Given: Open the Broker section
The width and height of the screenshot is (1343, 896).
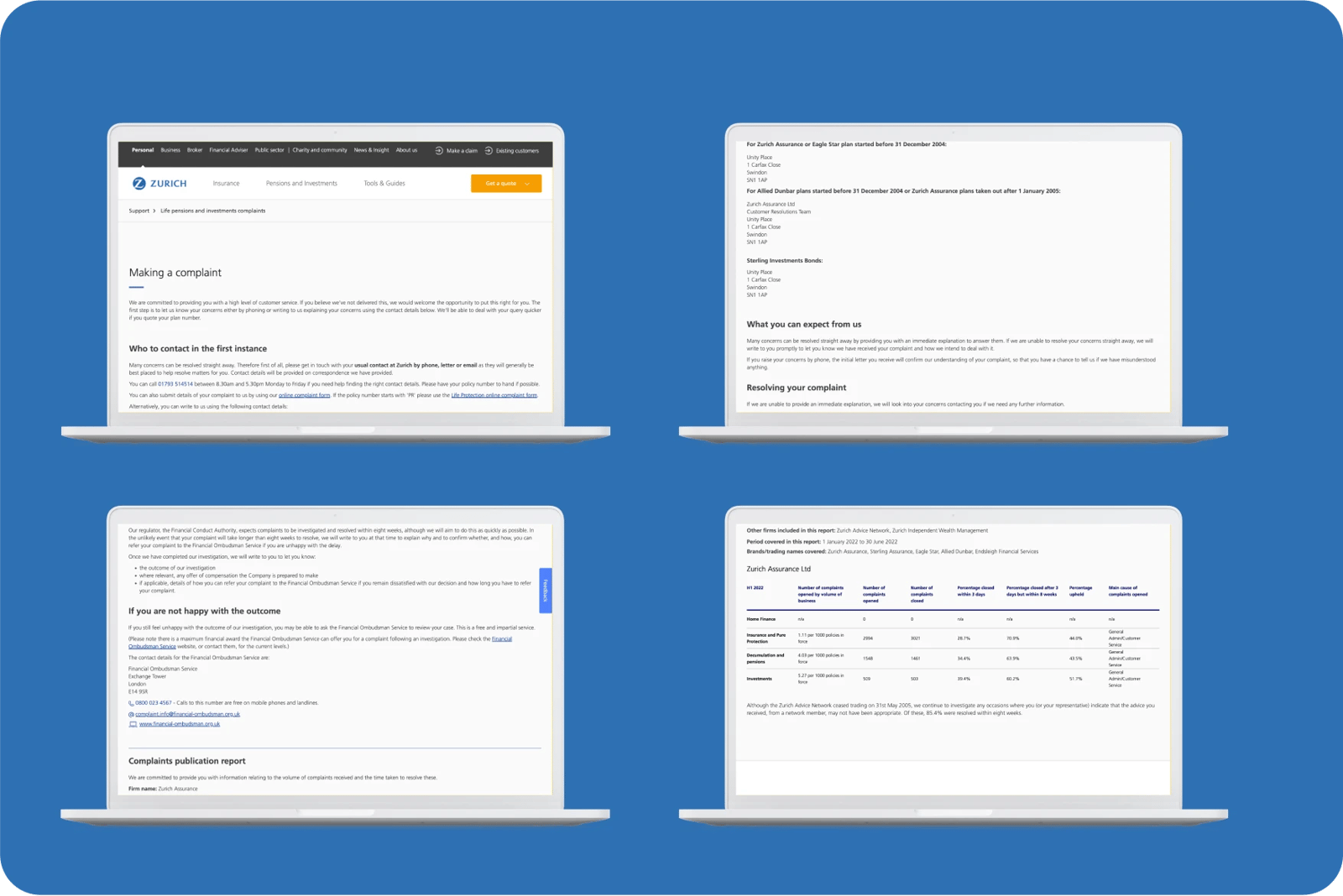Looking at the screenshot, I should click(x=195, y=150).
